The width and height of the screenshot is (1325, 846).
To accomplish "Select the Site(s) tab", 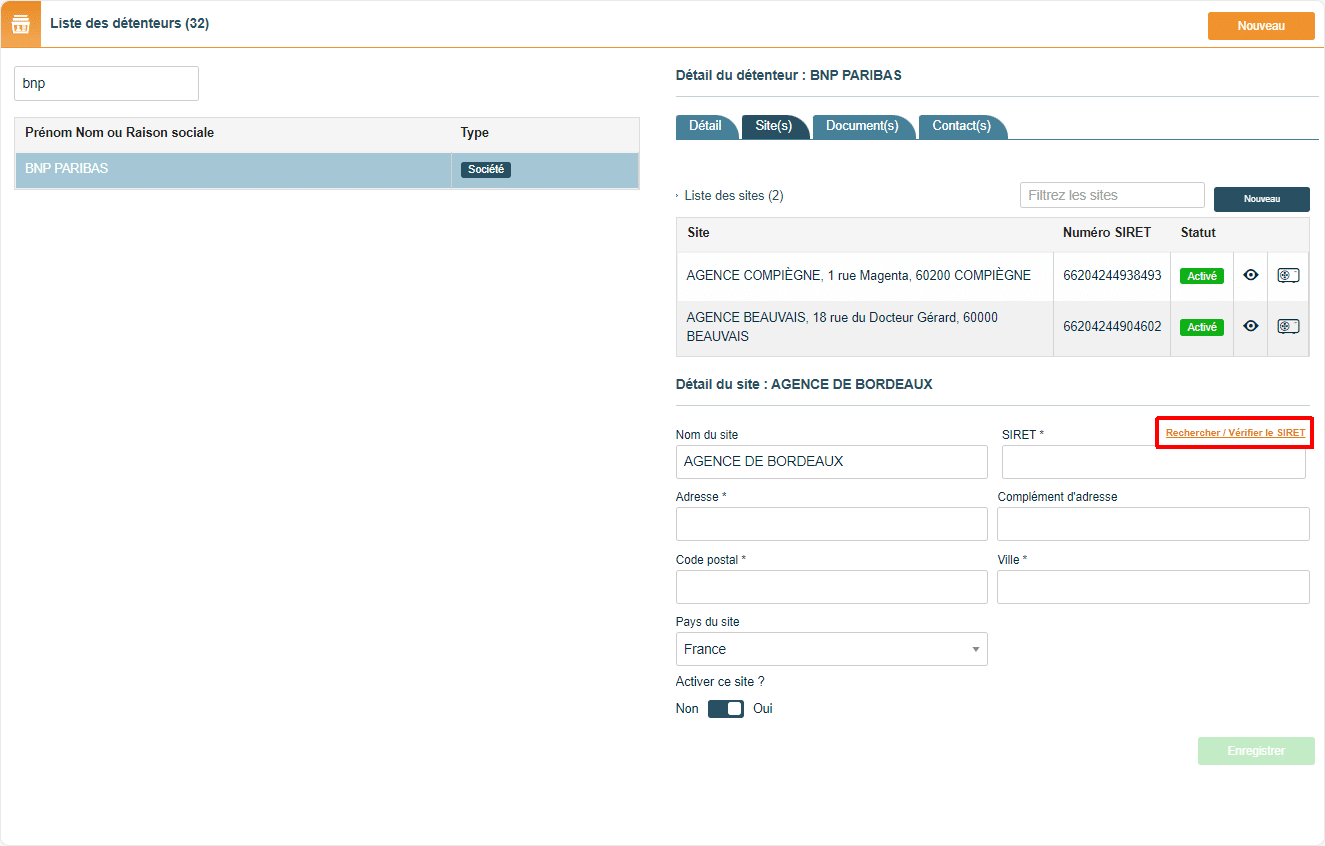I will tap(774, 127).
